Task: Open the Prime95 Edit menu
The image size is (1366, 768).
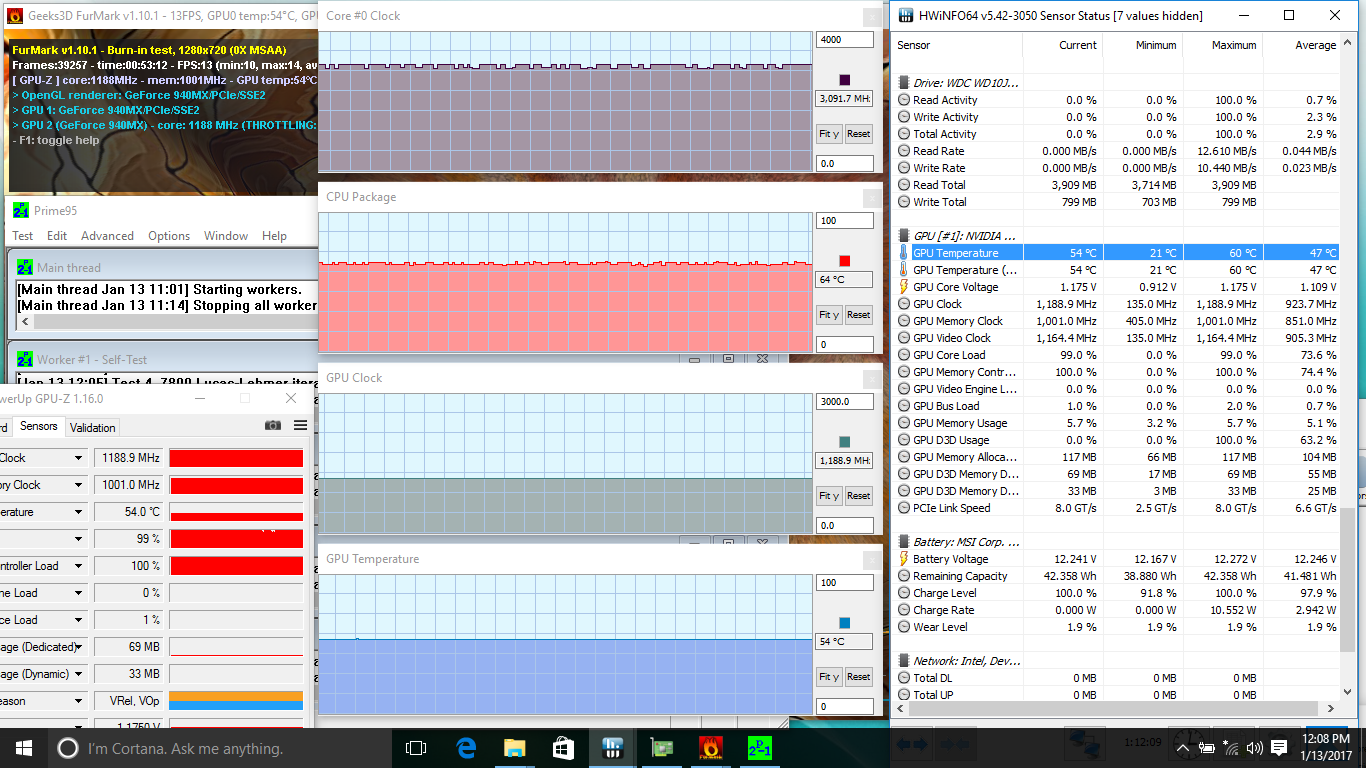Action: click(57, 236)
